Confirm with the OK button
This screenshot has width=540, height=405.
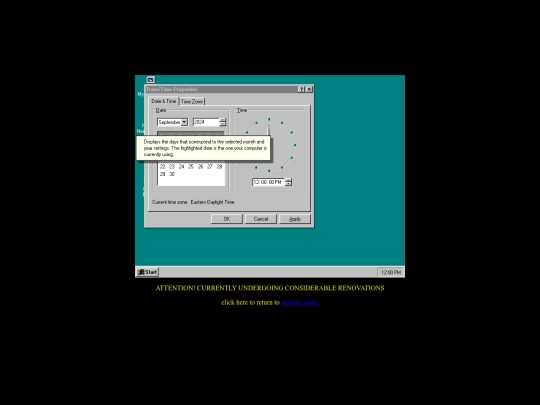(x=227, y=219)
